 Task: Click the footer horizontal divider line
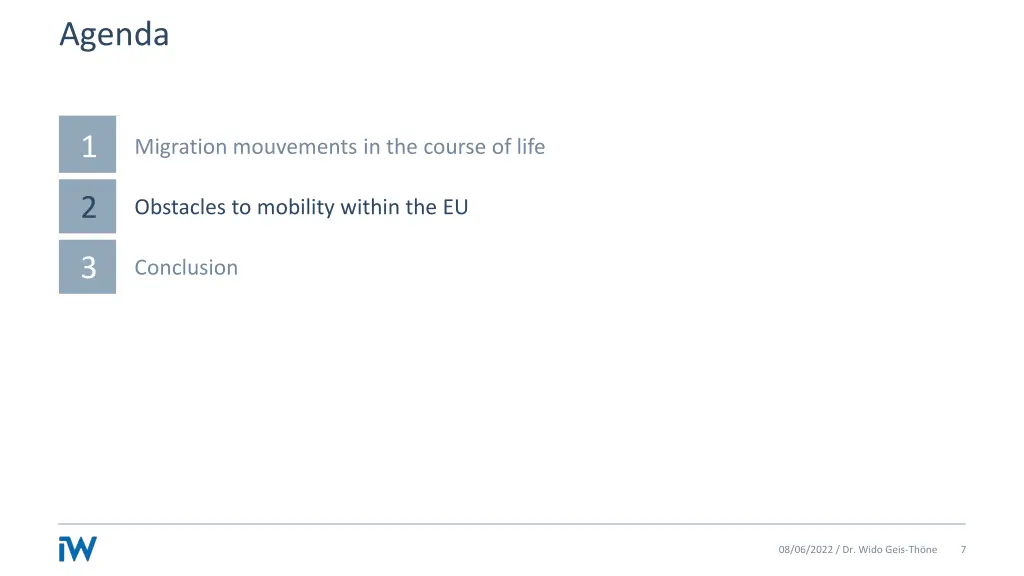[512, 524]
